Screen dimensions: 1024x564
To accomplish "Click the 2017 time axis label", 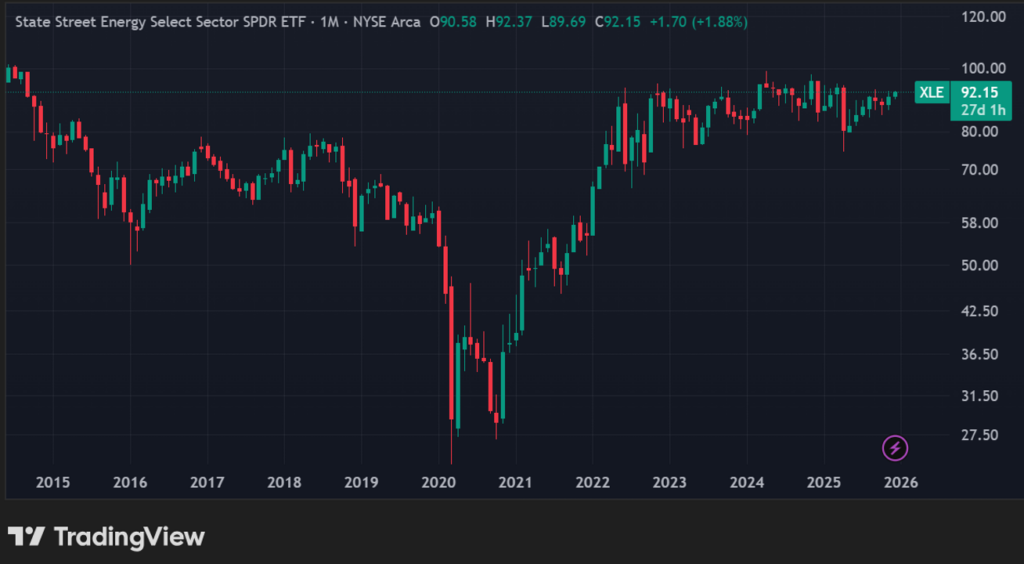I will (x=207, y=483).
